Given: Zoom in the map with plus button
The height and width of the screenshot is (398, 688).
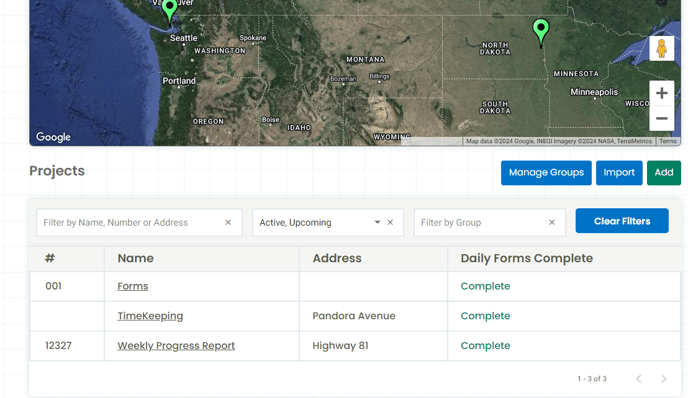Looking at the screenshot, I should (662, 93).
